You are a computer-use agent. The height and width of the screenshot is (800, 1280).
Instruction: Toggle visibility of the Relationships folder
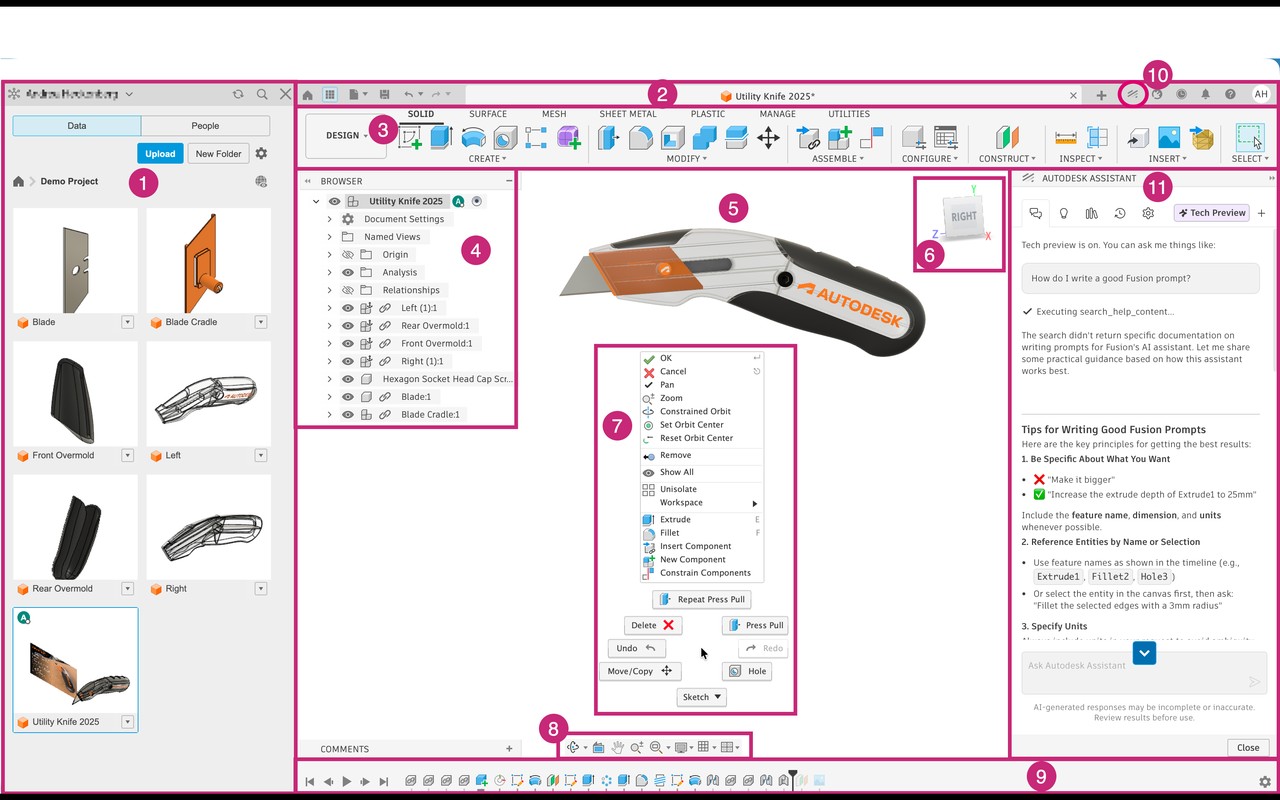(x=348, y=290)
